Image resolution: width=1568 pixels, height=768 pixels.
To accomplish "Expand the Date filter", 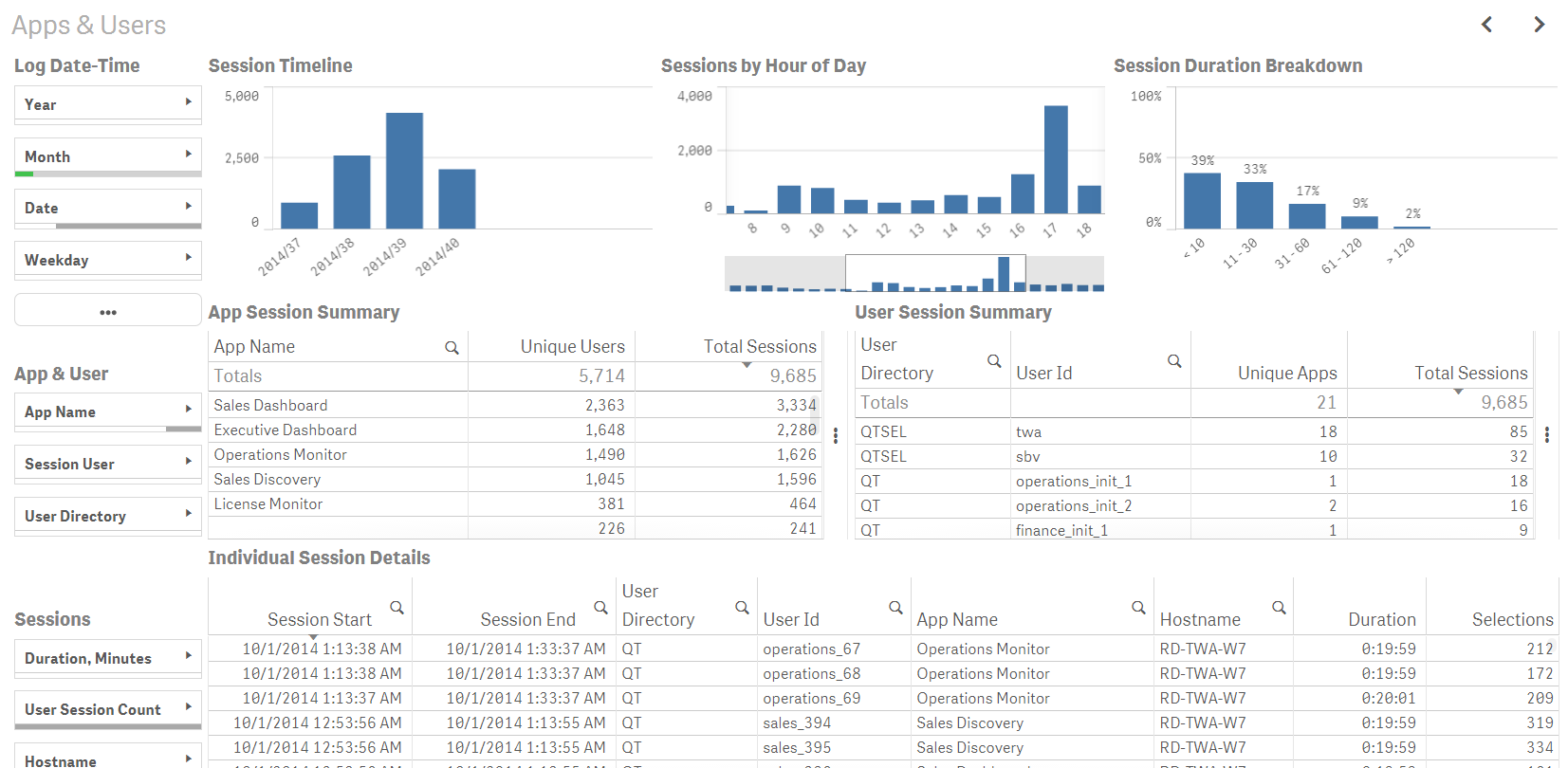I will (108, 208).
